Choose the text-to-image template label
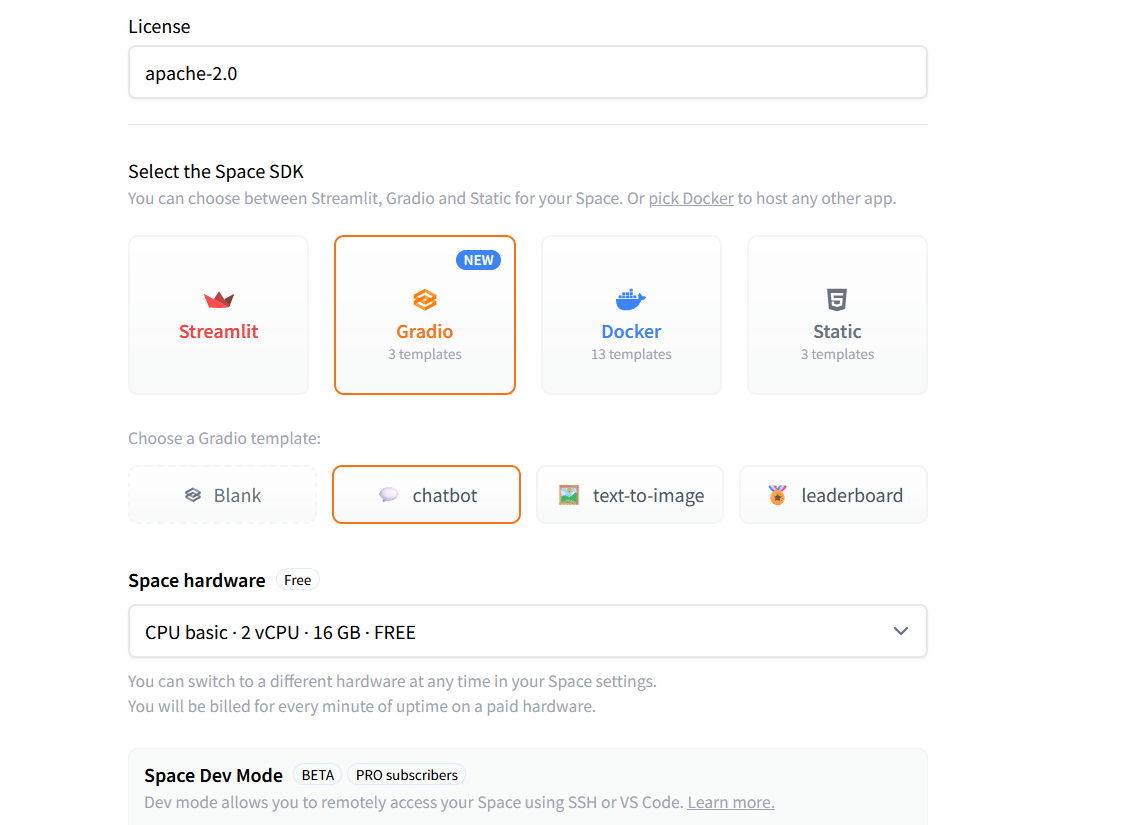The height and width of the screenshot is (825, 1127). tap(648, 495)
